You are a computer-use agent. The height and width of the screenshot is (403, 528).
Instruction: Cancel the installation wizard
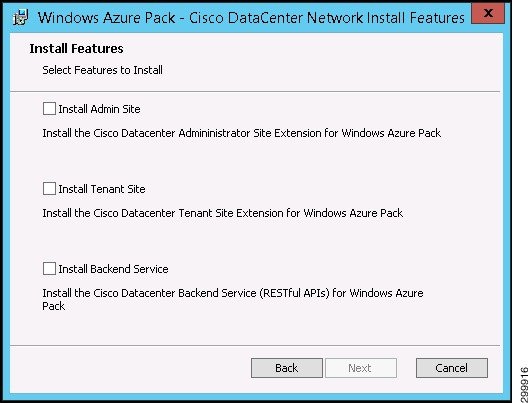click(452, 368)
